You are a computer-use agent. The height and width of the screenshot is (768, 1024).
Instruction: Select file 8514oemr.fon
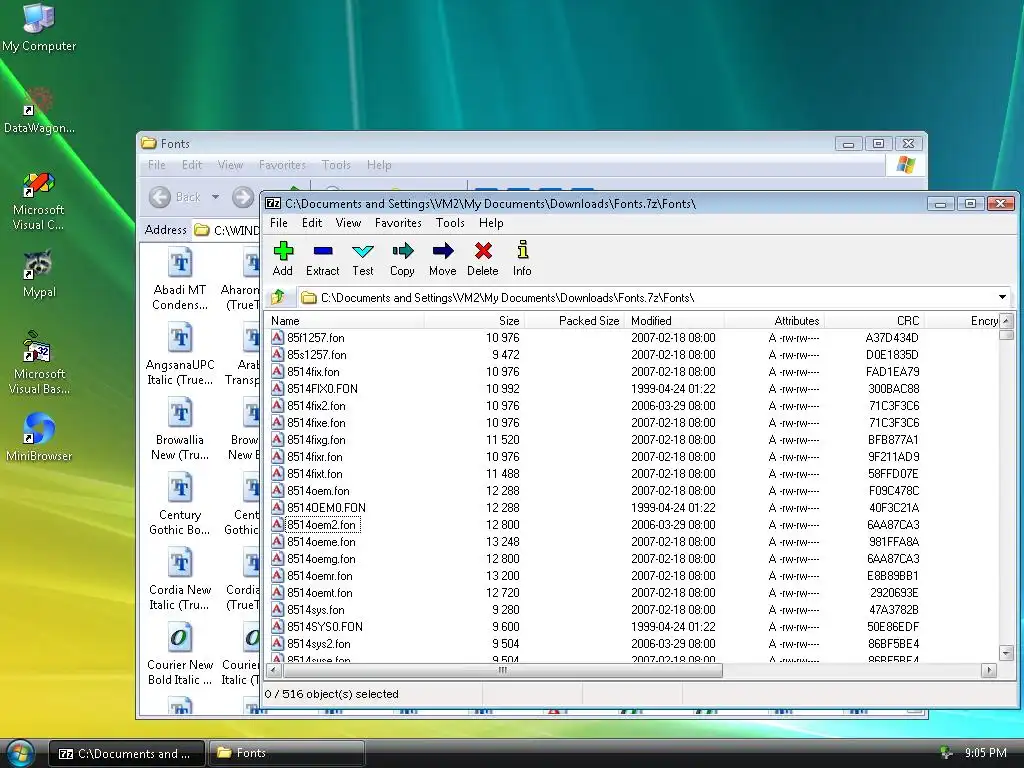pos(320,575)
